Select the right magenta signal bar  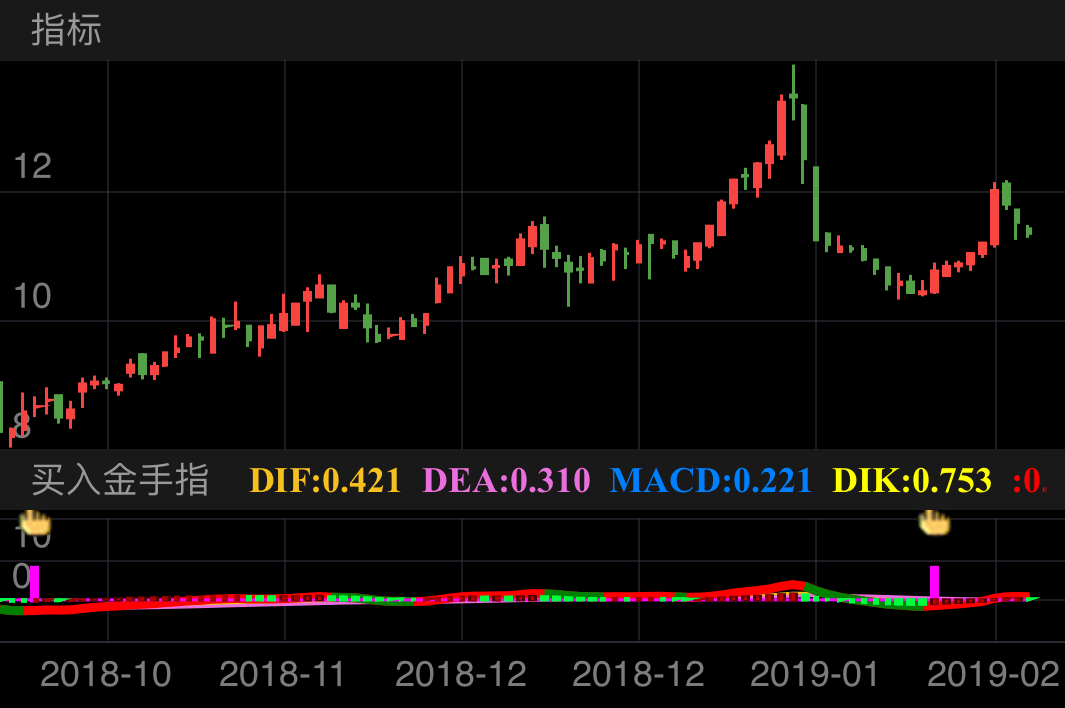click(x=934, y=582)
